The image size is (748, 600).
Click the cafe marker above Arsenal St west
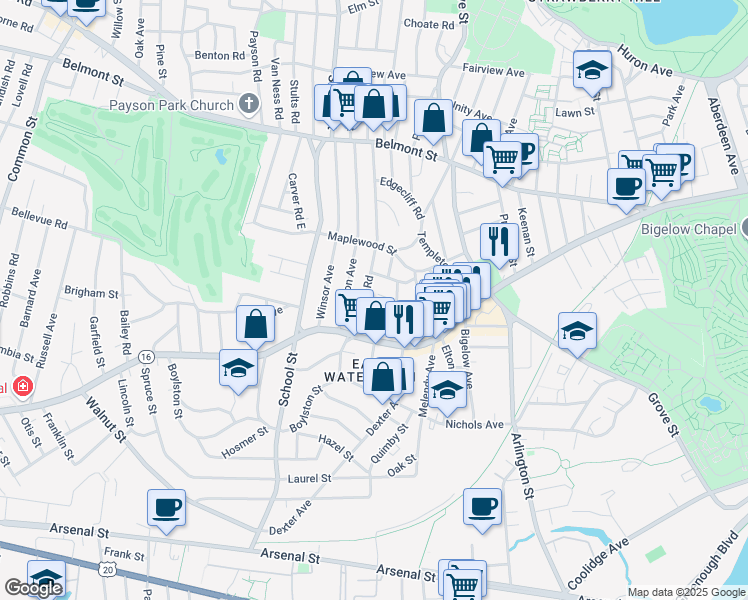click(166, 506)
